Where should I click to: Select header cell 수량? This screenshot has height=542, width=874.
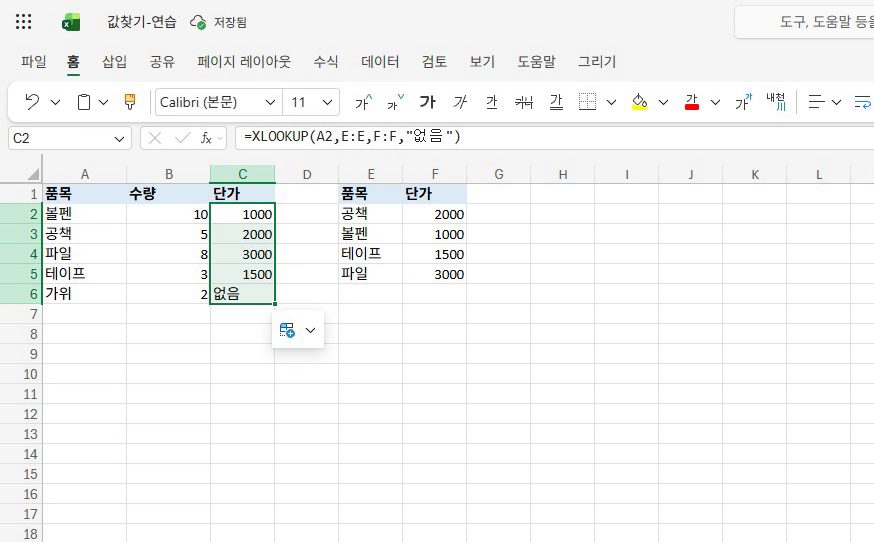click(168, 193)
